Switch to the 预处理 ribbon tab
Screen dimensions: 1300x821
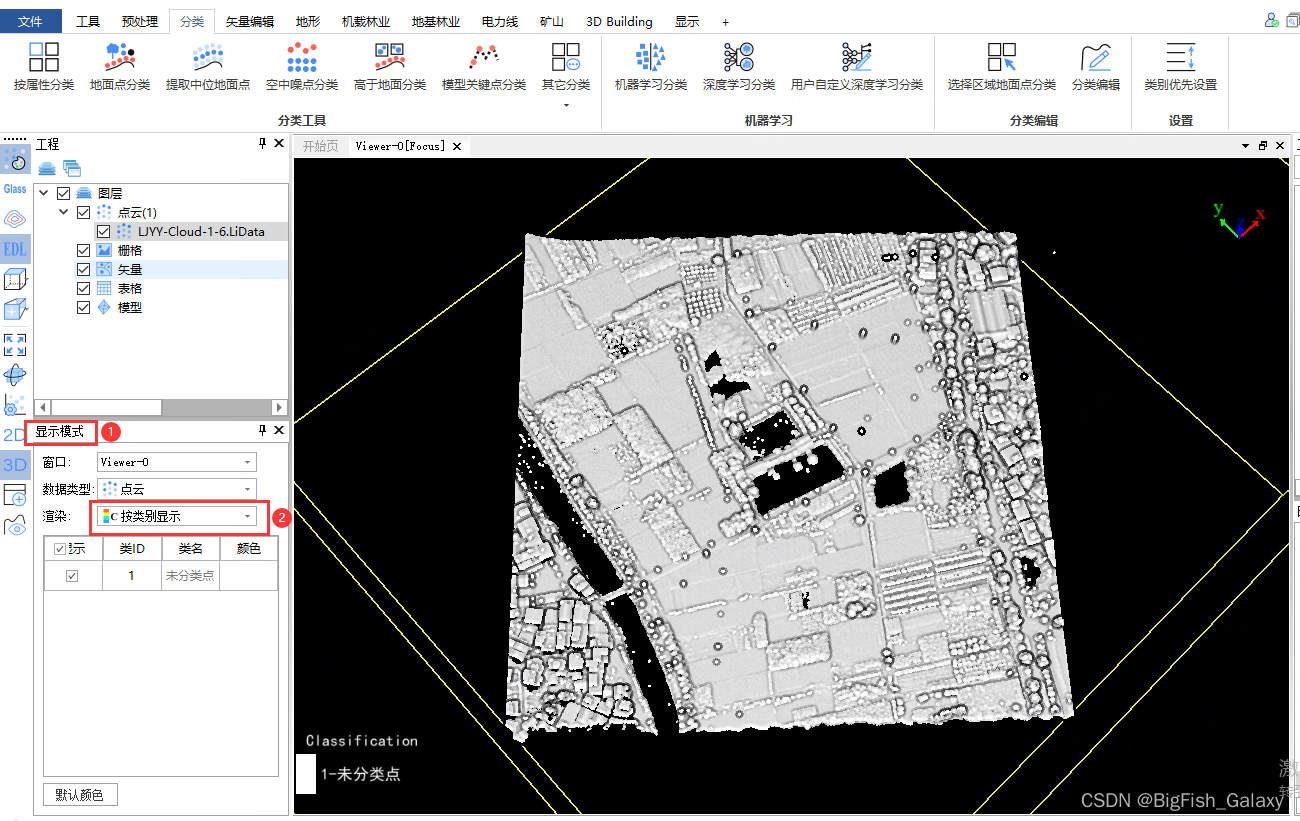pyautogui.click(x=139, y=21)
